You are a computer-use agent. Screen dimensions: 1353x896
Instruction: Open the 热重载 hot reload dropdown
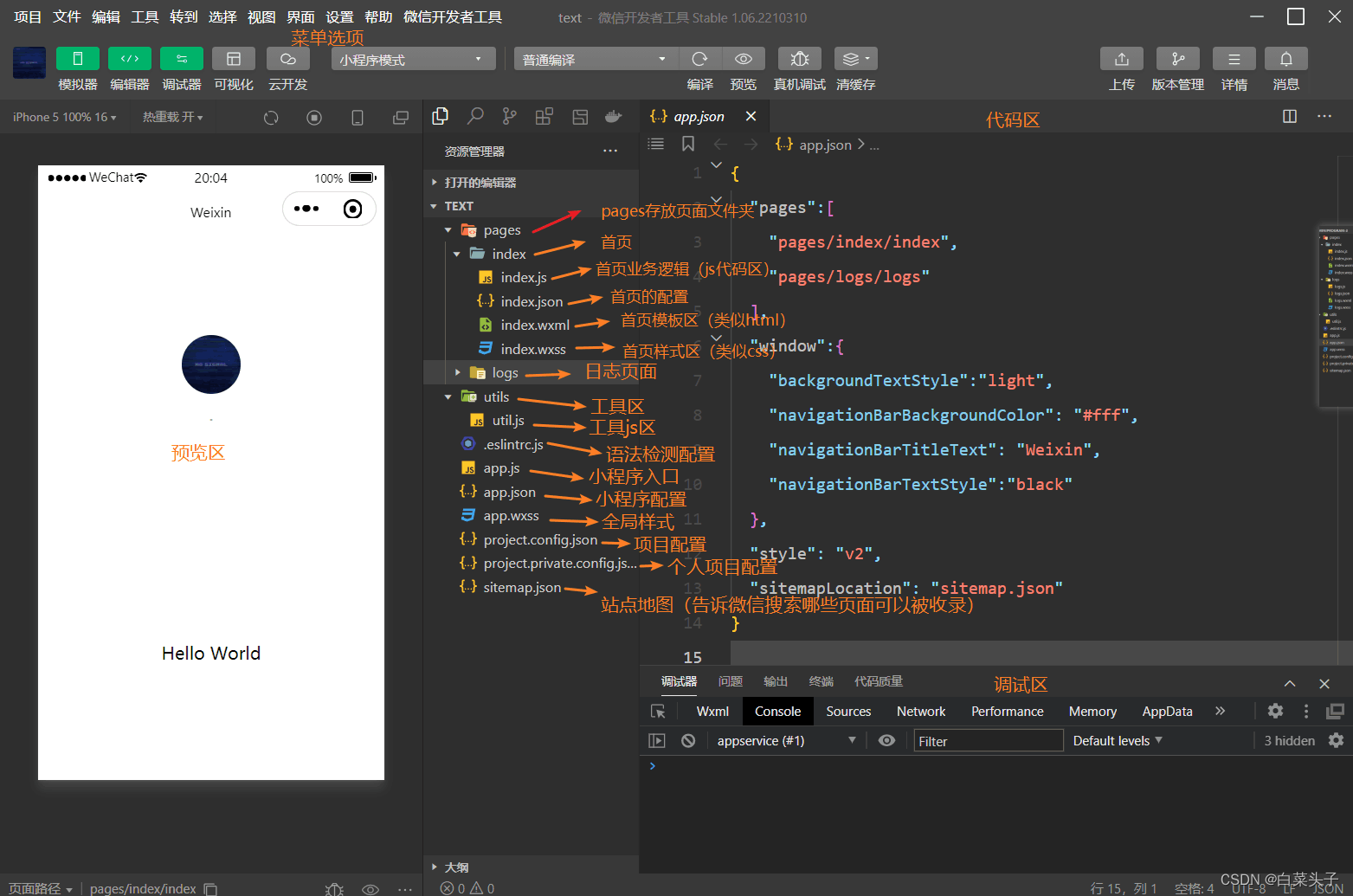coord(173,117)
